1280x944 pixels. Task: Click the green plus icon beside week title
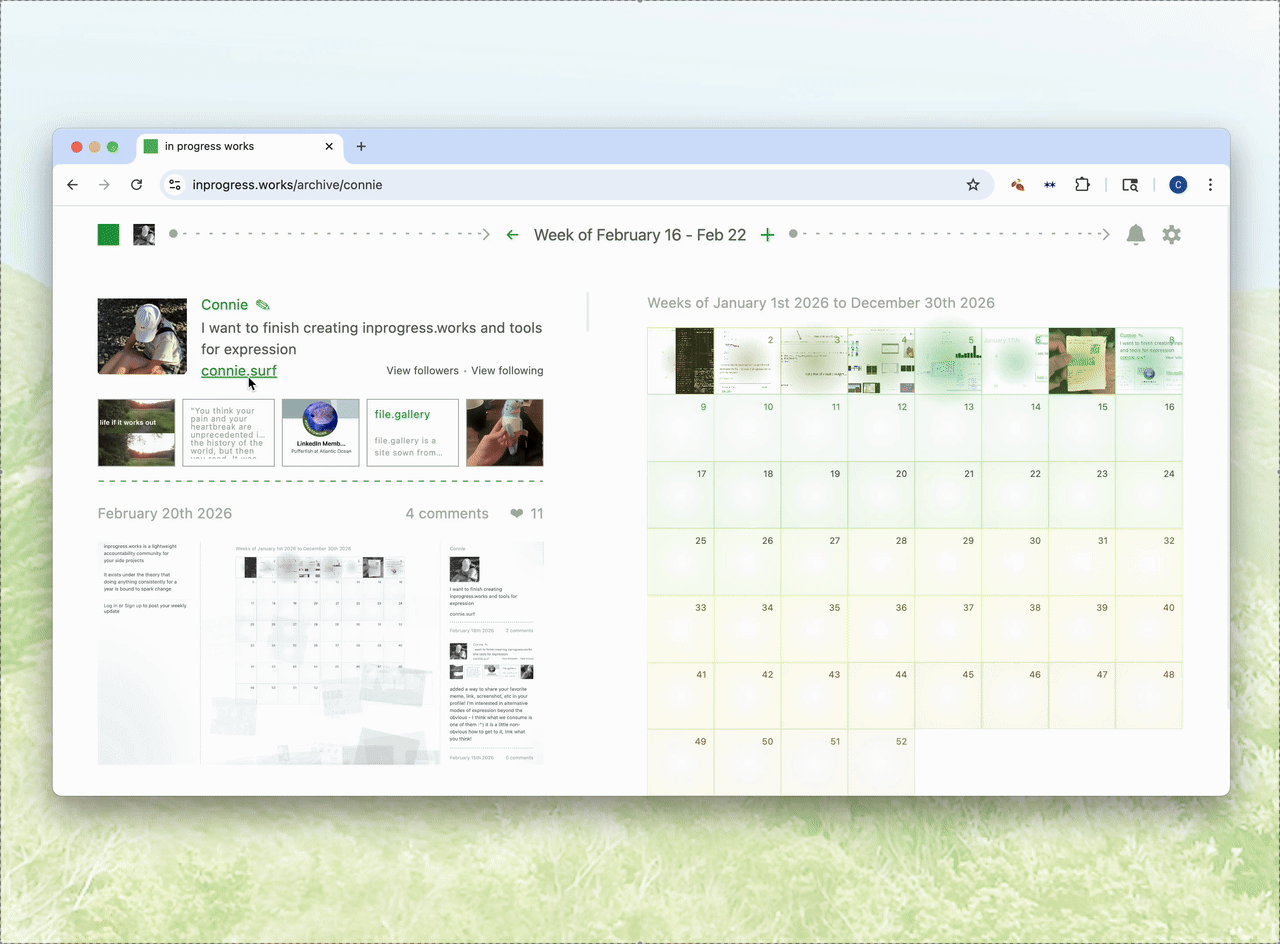(767, 235)
